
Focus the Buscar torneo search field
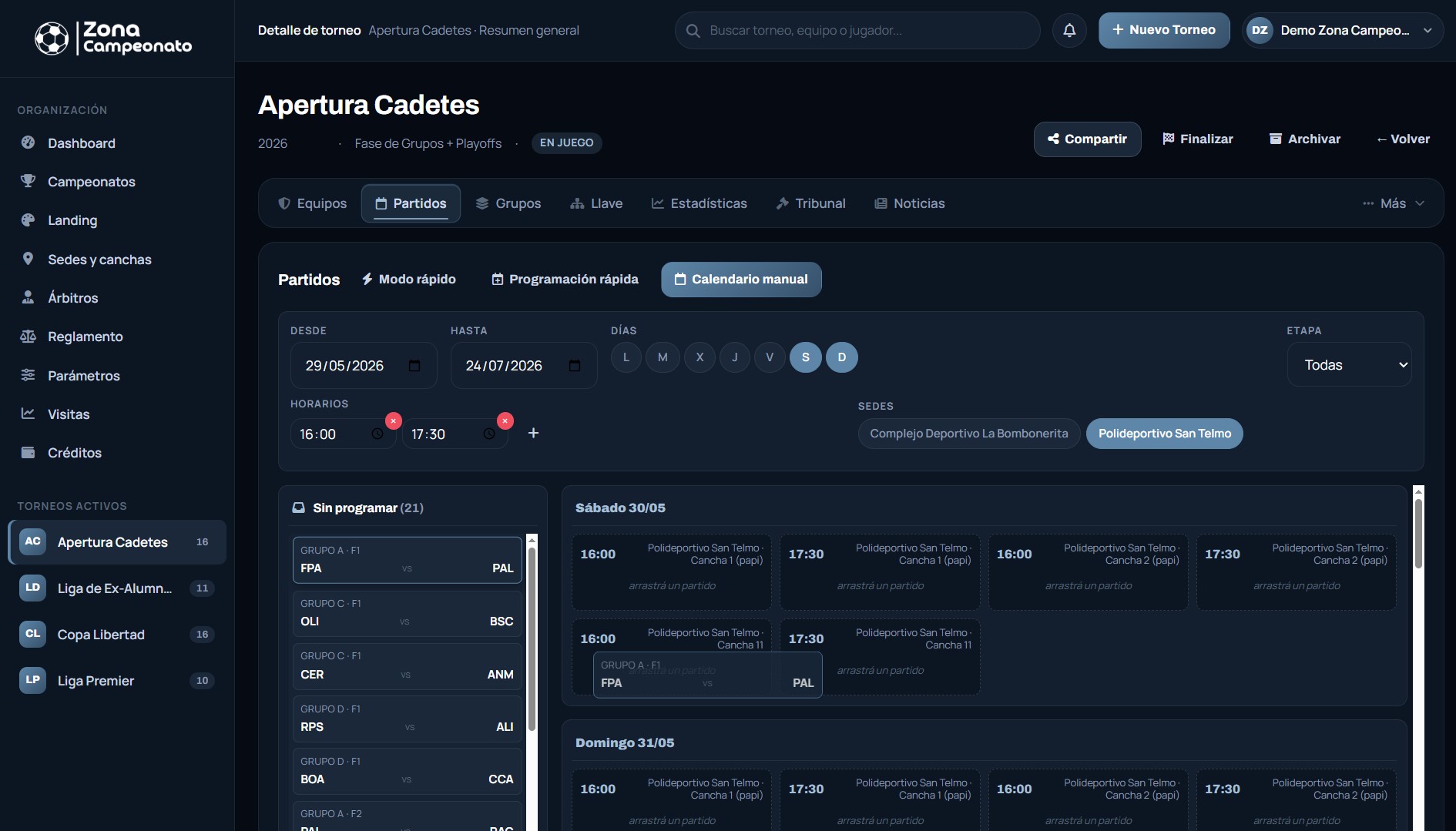click(x=857, y=31)
